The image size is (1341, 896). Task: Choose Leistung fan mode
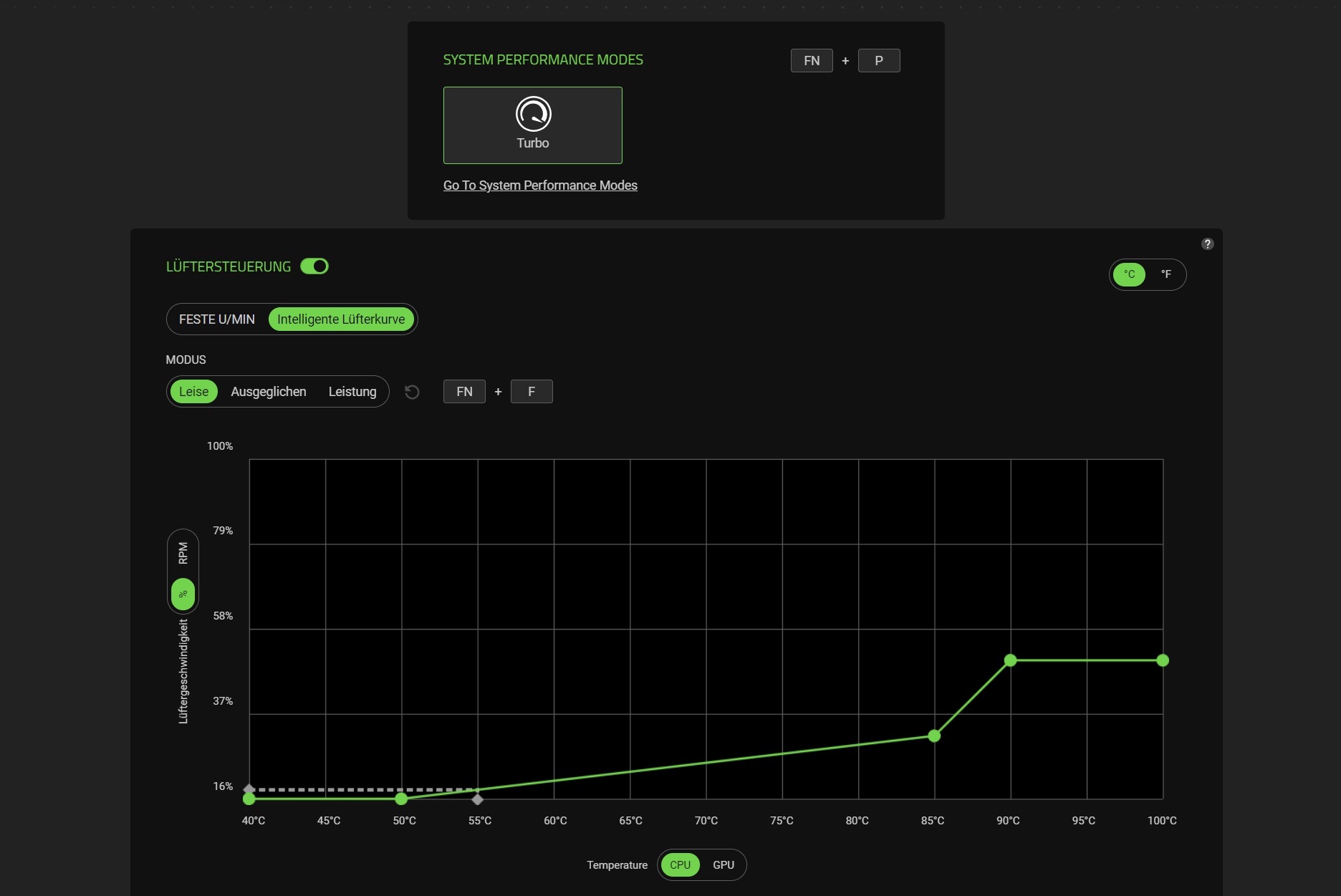tap(352, 392)
